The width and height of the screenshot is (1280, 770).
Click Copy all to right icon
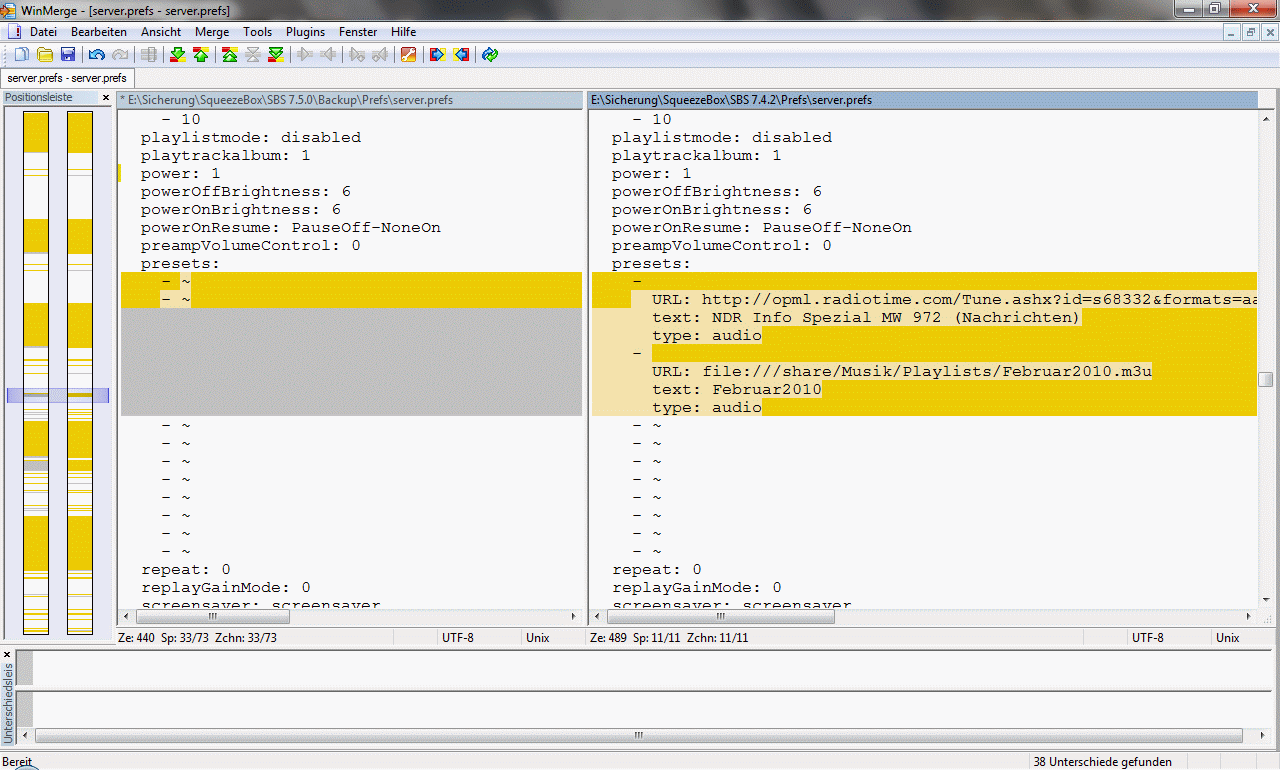(437, 55)
